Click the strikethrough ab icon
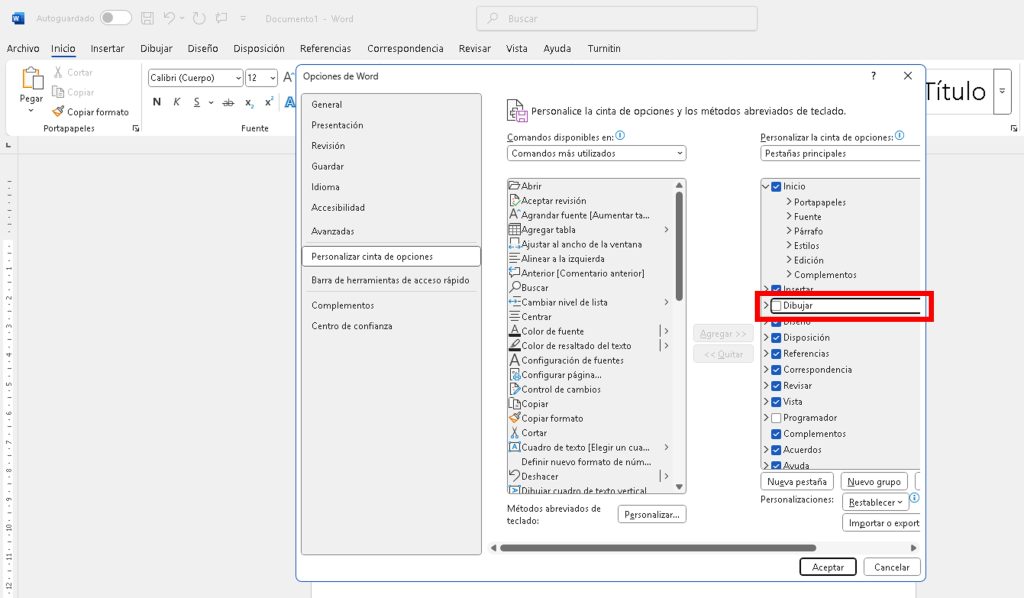Screen dimensions: 1024x598 [228, 102]
